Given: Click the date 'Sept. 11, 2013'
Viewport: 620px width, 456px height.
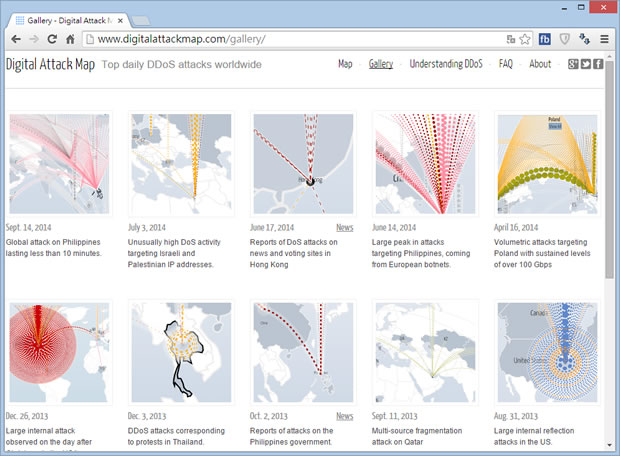Looking at the screenshot, I should [395, 416].
